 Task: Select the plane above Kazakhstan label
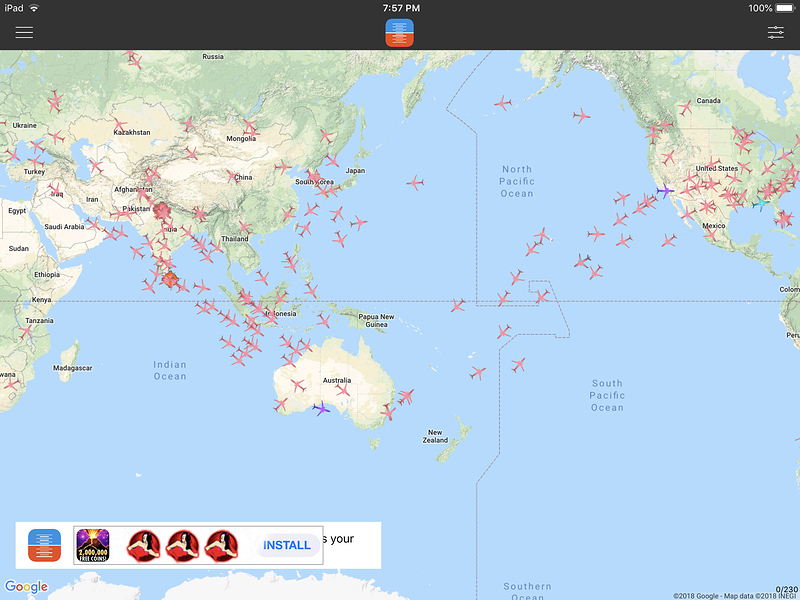[x=119, y=124]
